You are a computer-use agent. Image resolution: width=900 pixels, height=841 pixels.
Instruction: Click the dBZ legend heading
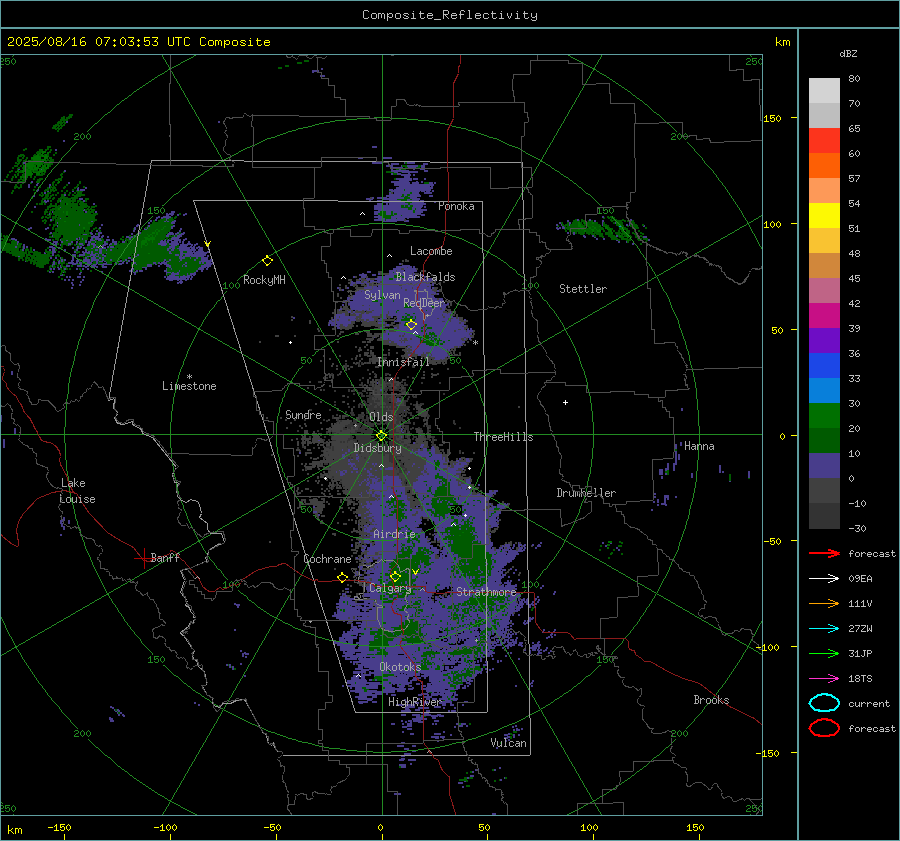coord(848,54)
